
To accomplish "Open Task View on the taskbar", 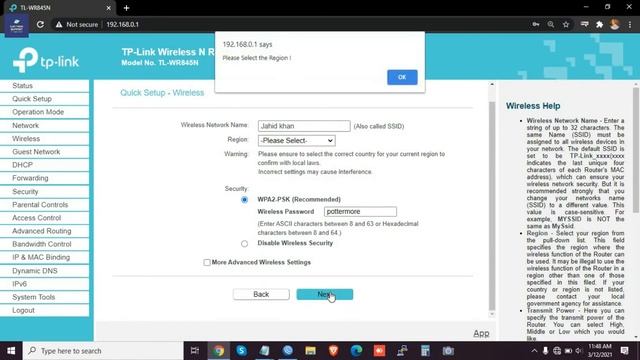I will [x=195, y=351].
